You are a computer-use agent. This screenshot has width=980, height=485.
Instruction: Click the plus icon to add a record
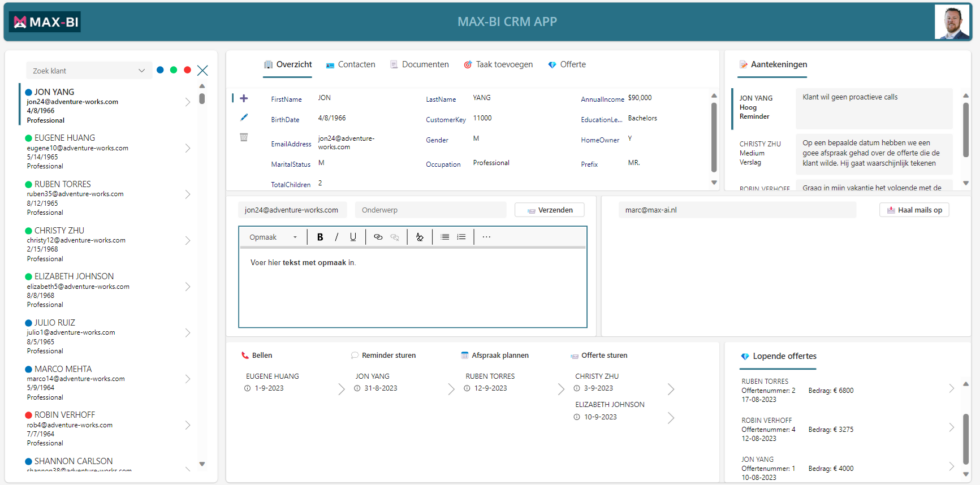click(x=244, y=98)
